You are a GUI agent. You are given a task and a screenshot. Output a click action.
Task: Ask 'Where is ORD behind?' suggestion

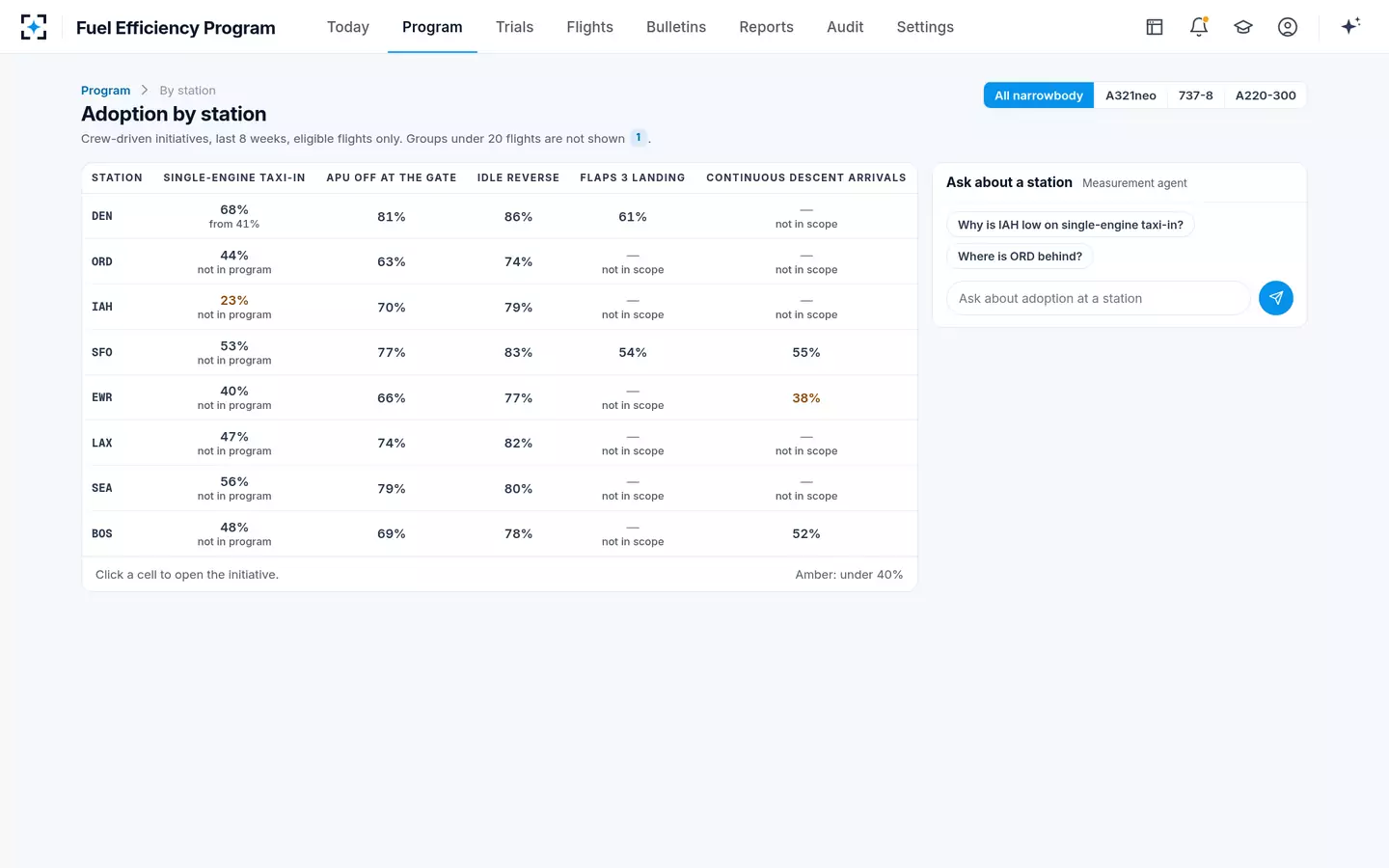[1020, 257]
